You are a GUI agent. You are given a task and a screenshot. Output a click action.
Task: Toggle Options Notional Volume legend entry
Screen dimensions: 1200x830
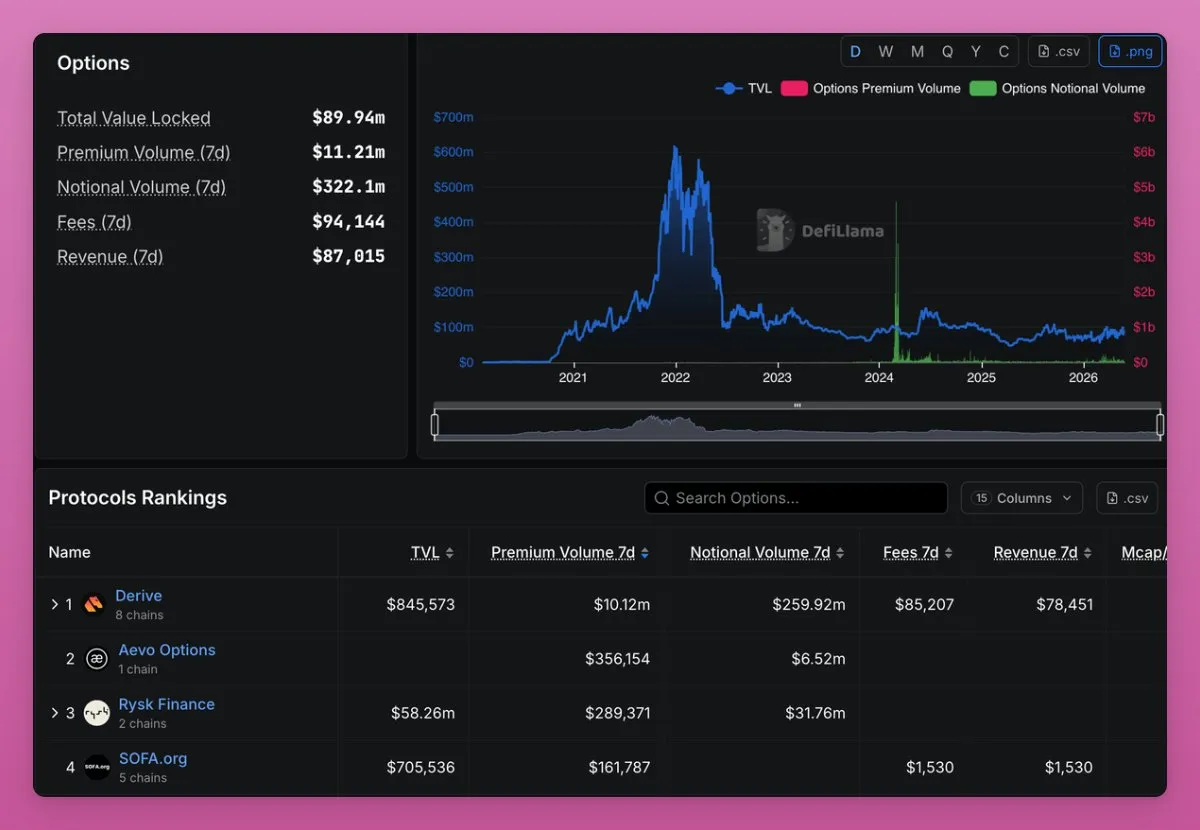(1057, 88)
